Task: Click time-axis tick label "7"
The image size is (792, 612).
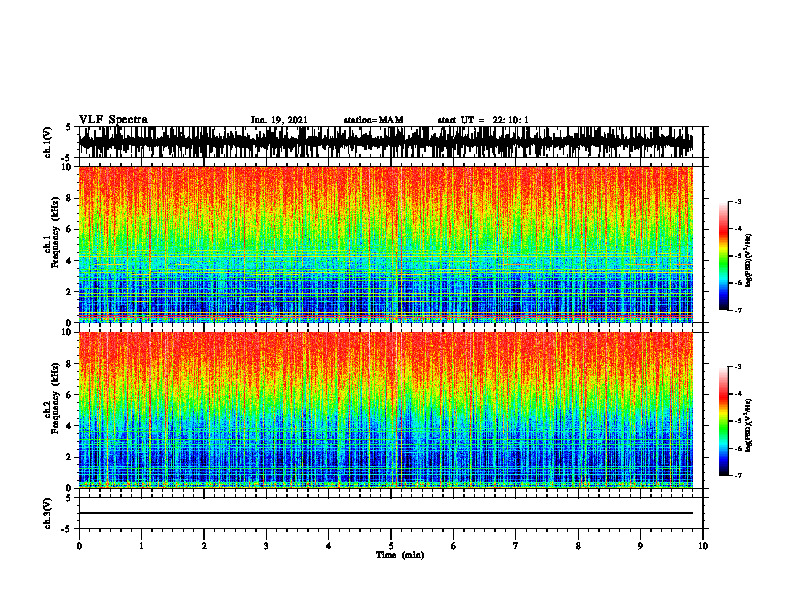Action: (x=516, y=546)
